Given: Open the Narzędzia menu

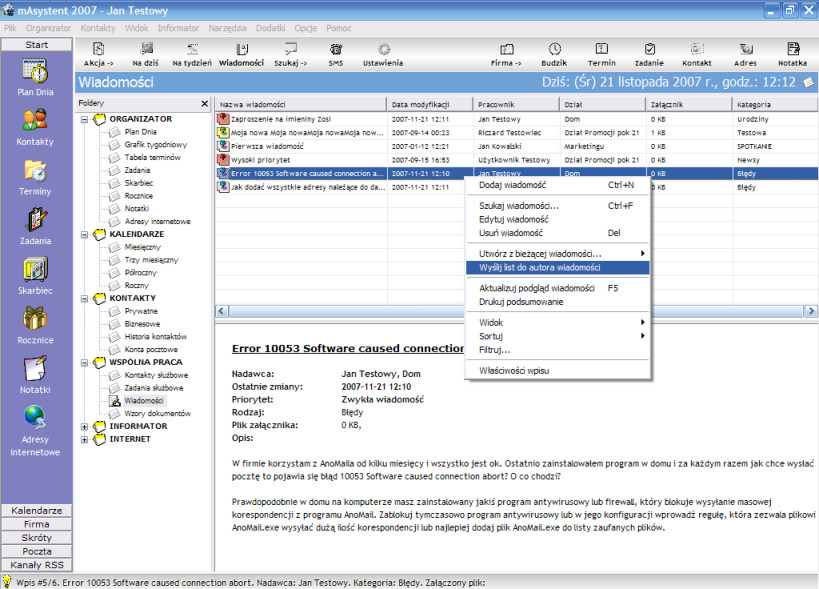Looking at the screenshot, I should pos(227,28).
